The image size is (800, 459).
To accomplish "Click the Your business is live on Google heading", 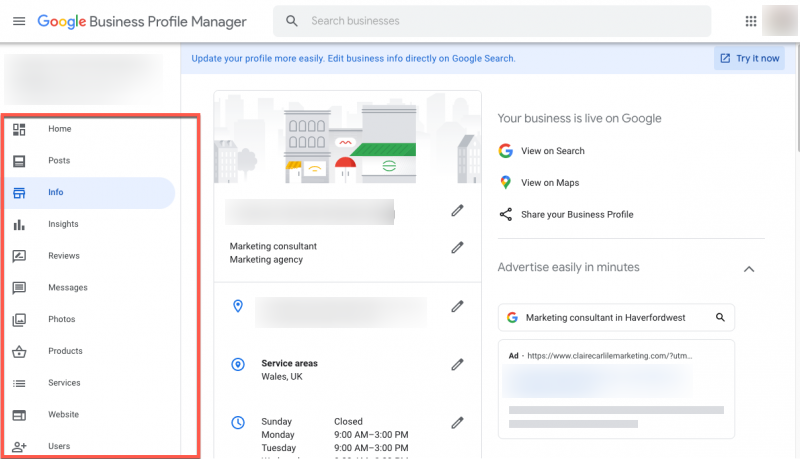I will pyautogui.click(x=579, y=118).
